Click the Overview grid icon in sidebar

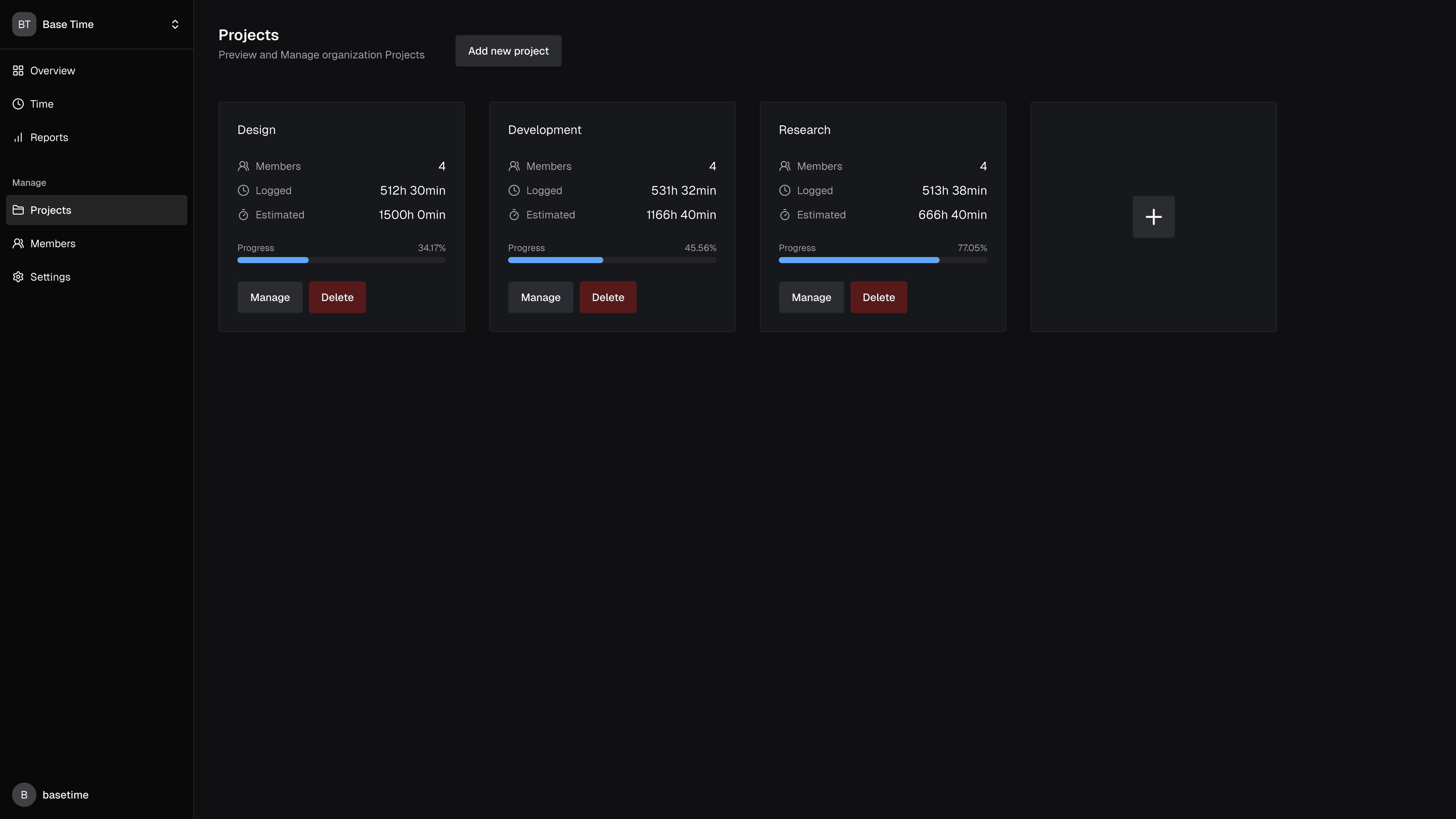[18, 71]
